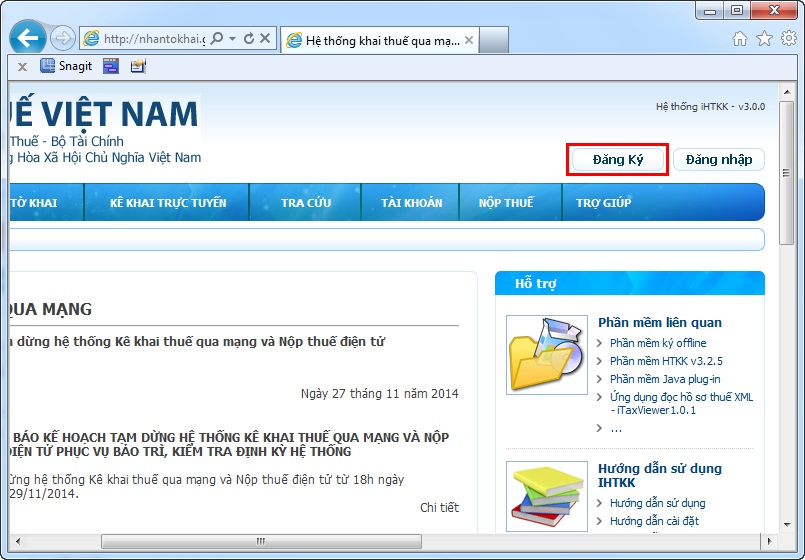
Task: Open the TRA CỨU menu
Action: [306, 203]
